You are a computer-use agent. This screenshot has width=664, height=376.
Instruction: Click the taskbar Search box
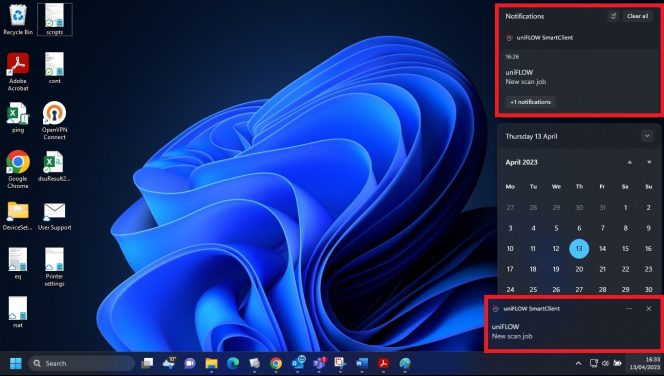click(81, 363)
